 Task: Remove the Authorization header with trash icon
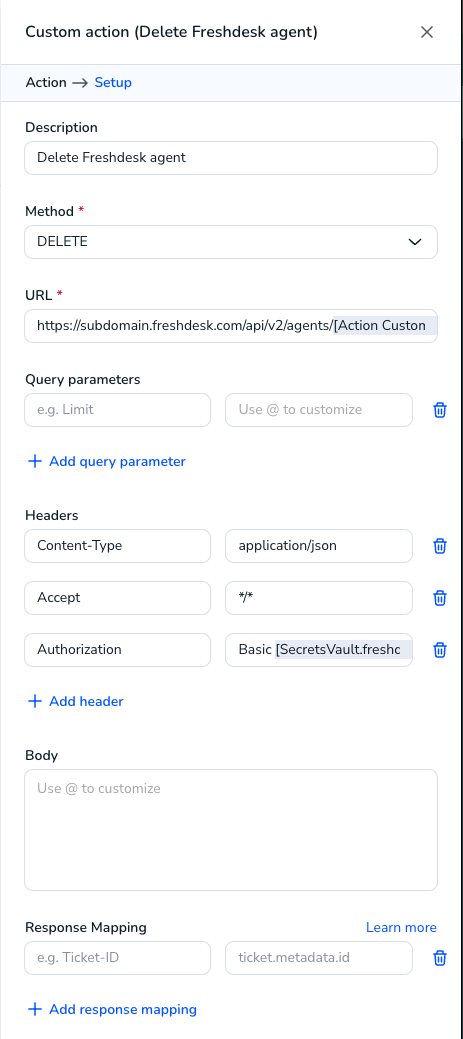(440, 649)
